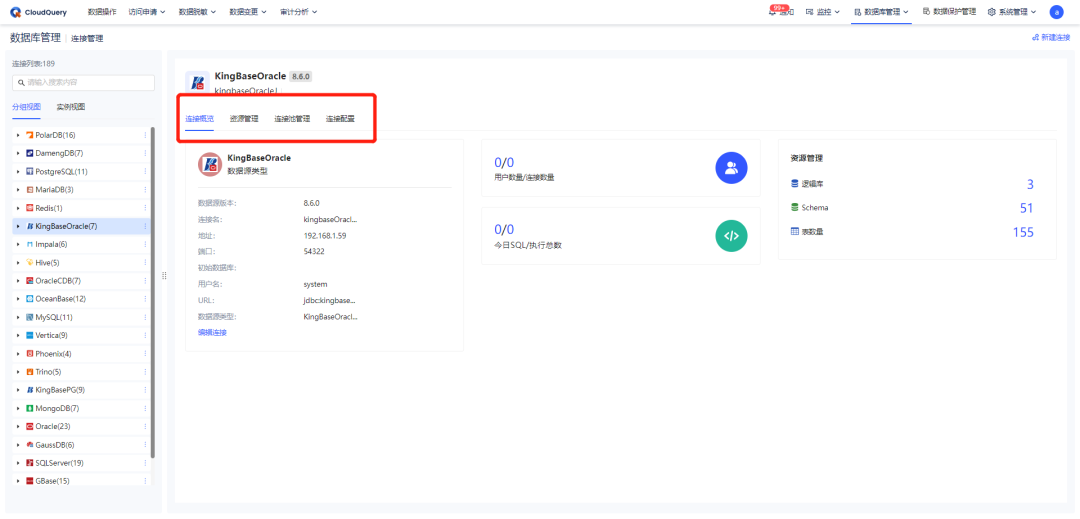Image resolution: width=1080 pixels, height=519 pixels.
Task: Focus the connection search input field
Action: pos(83,83)
